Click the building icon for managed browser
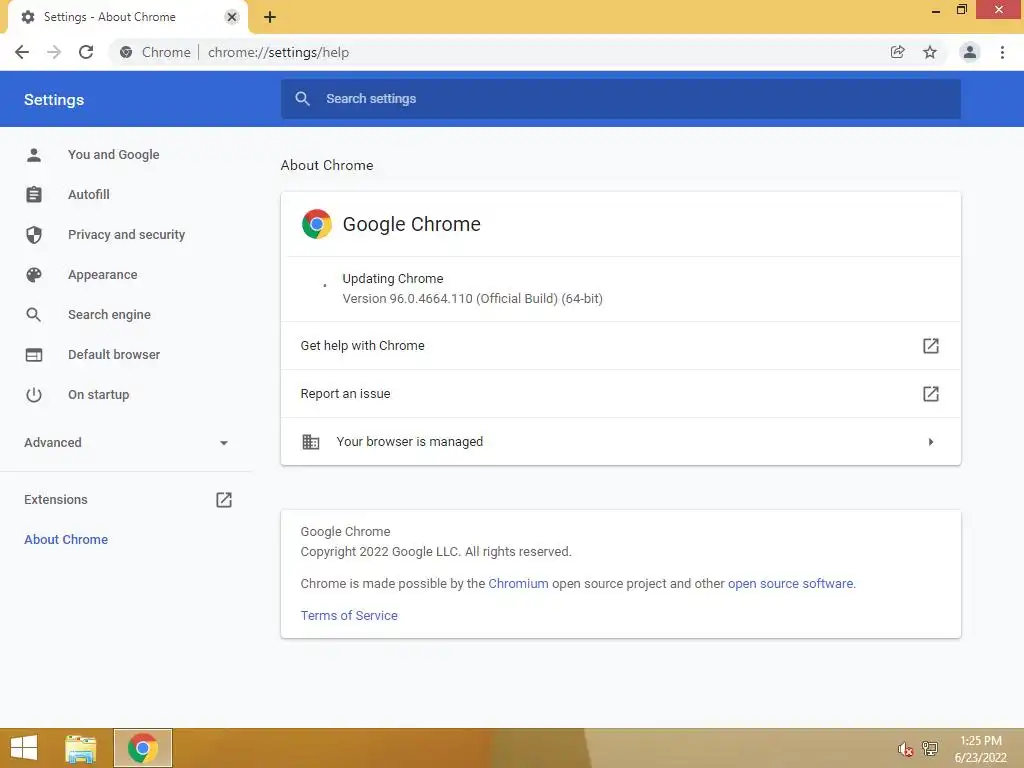The width and height of the screenshot is (1024, 768). 311,441
